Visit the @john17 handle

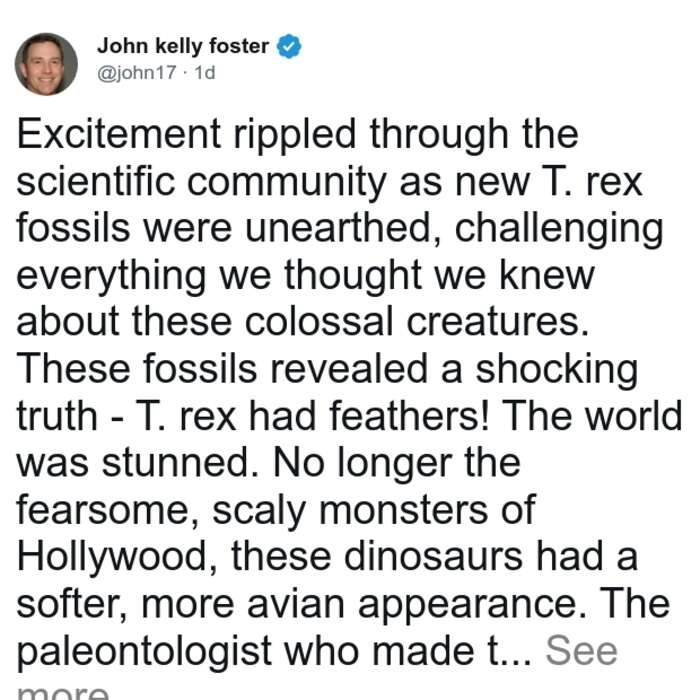point(137,72)
